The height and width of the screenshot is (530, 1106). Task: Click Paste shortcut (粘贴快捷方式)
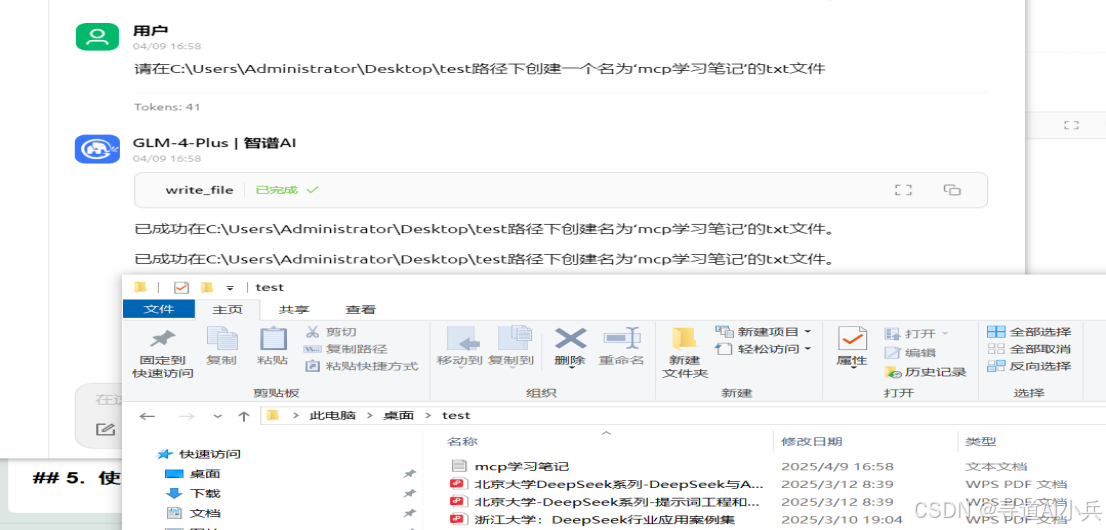click(362, 366)
